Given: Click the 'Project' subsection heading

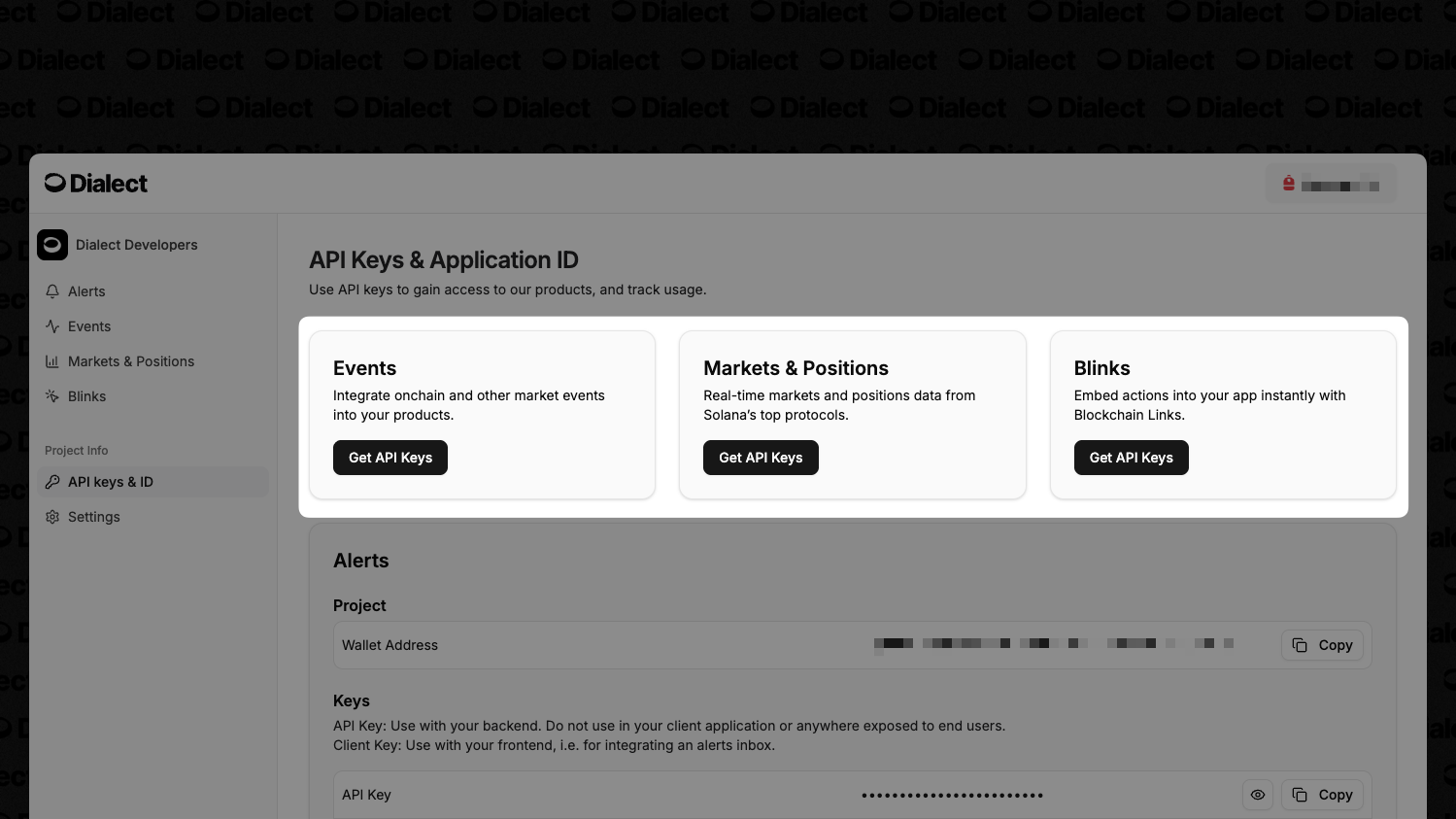Looking at the screenshot, I should pyautogui.click(x=359, y=605).
